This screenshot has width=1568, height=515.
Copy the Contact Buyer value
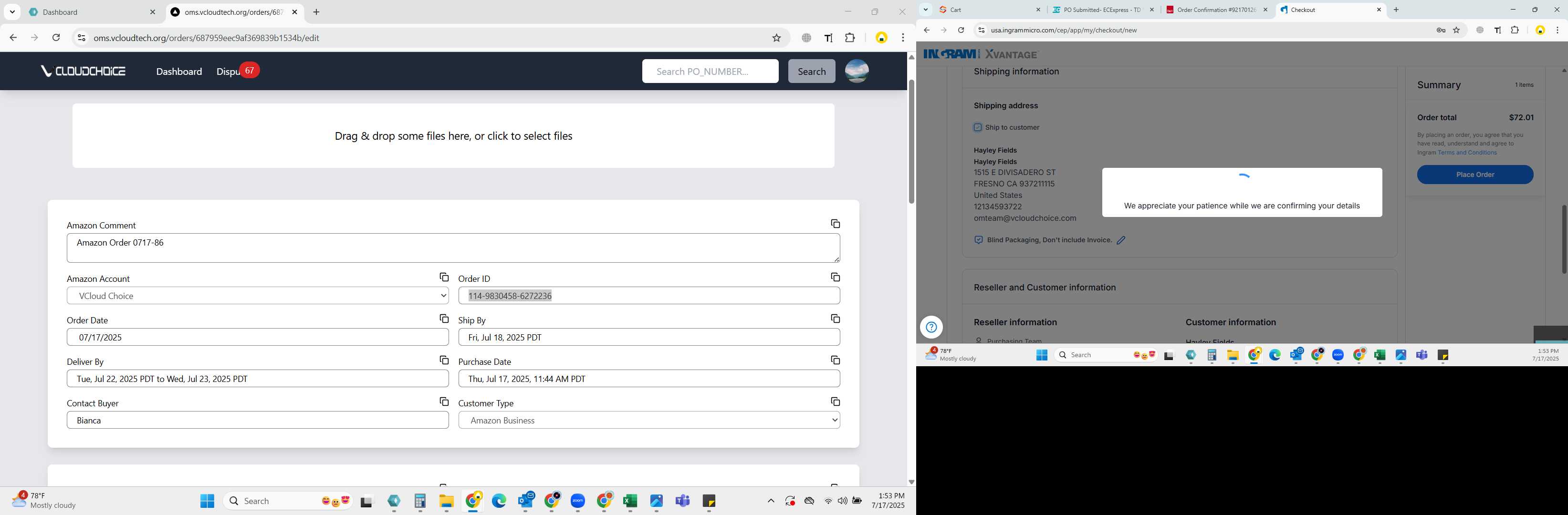pyautogui.click(x=444, y=402)
